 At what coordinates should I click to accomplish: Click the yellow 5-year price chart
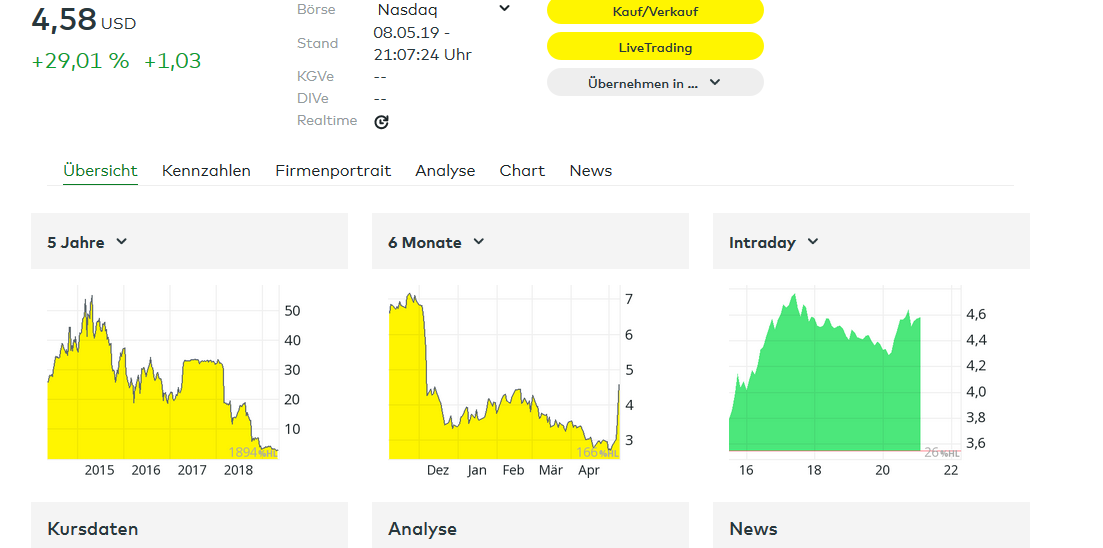160,390
